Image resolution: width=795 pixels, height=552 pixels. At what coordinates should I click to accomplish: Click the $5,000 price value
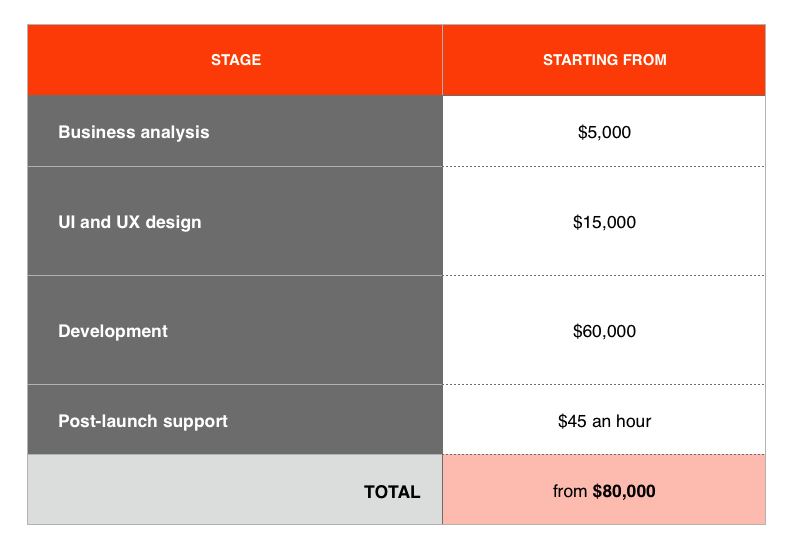point(604,132)
